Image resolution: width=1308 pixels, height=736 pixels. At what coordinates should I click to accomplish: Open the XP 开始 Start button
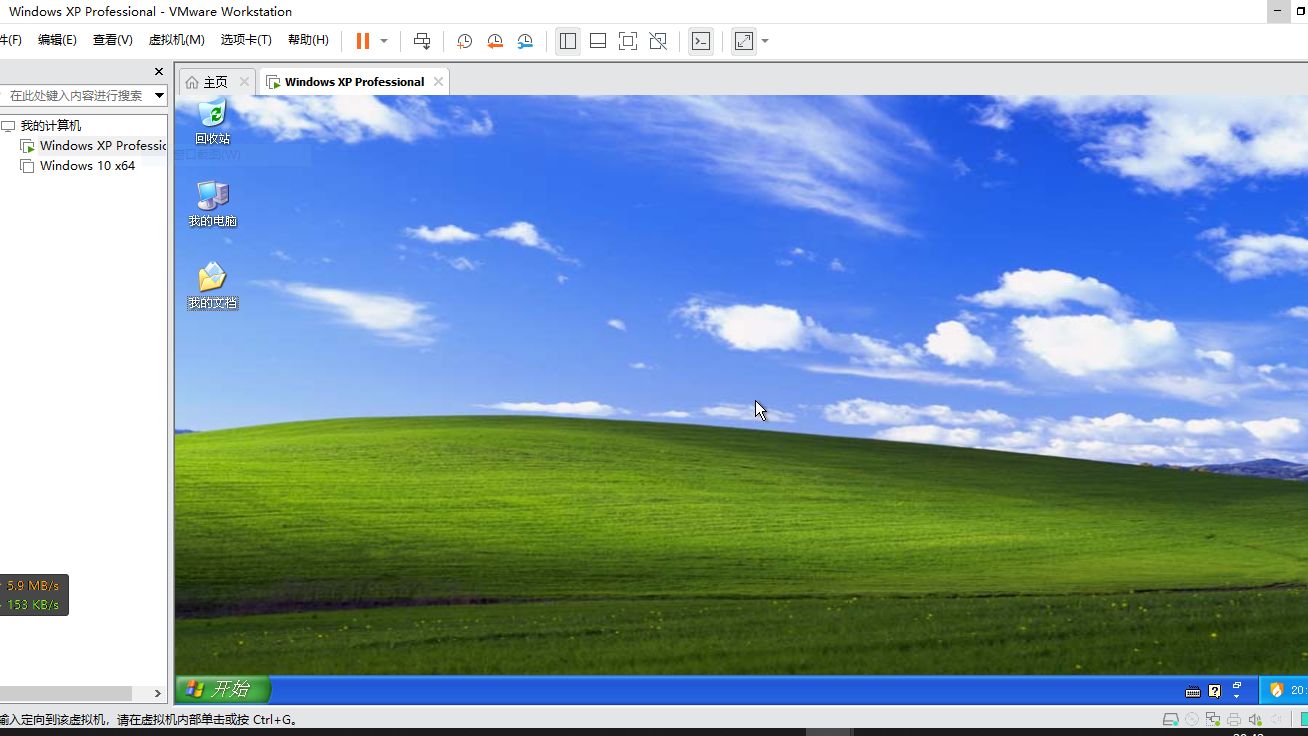[223, 688]
